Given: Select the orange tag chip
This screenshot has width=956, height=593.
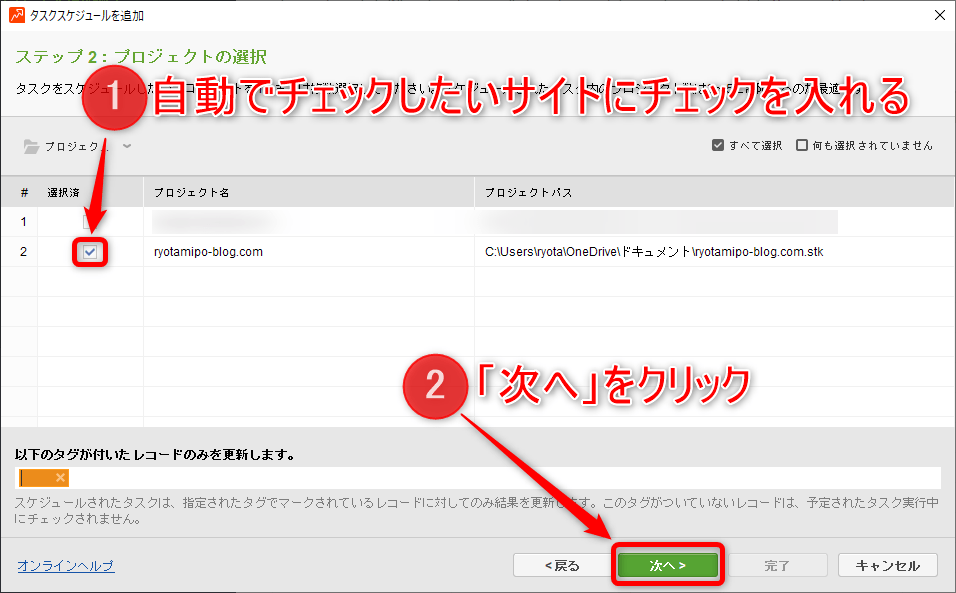Looking at the screenshot, I should [38, 478].
